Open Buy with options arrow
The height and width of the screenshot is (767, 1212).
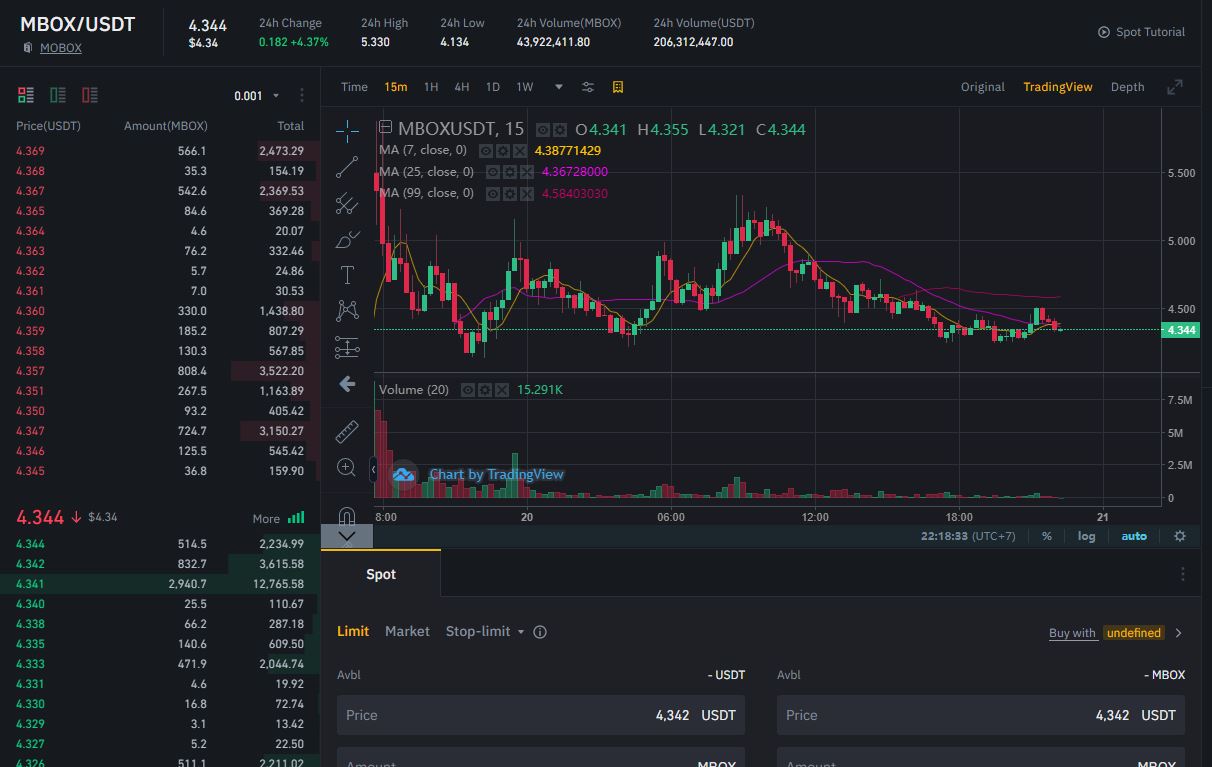(x=1179, y=633)
